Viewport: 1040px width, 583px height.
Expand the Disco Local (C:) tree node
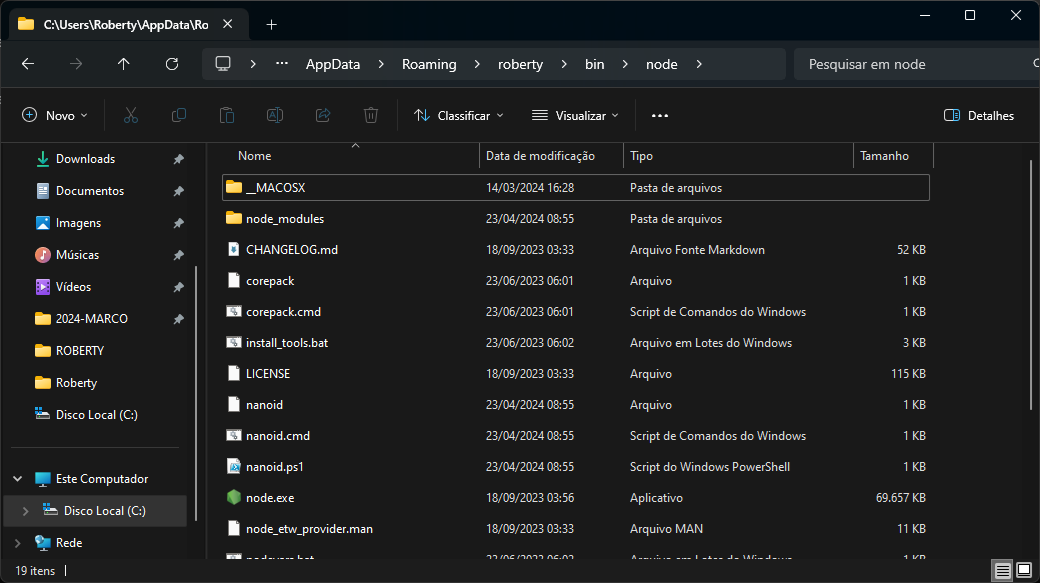pos(25,511)
